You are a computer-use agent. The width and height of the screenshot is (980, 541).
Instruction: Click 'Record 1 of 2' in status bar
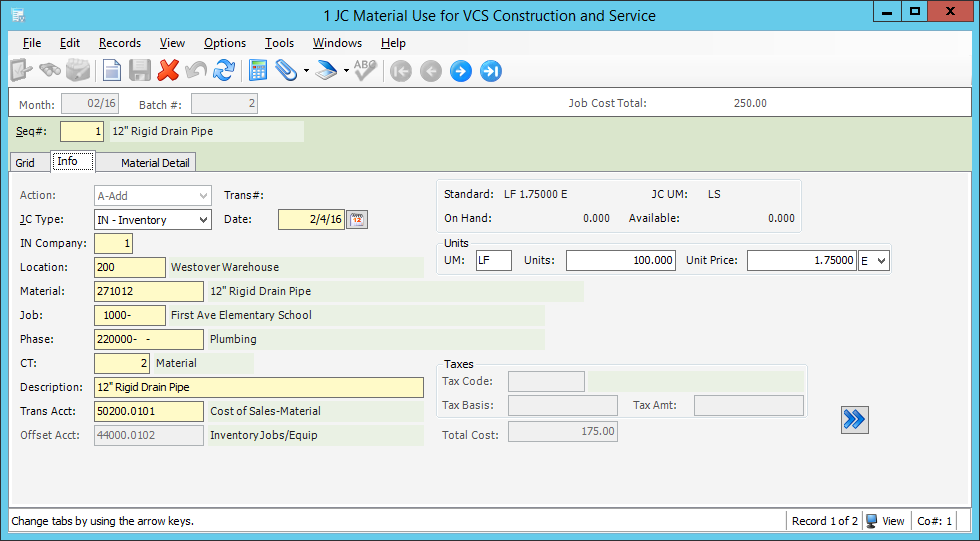[824, 521]
